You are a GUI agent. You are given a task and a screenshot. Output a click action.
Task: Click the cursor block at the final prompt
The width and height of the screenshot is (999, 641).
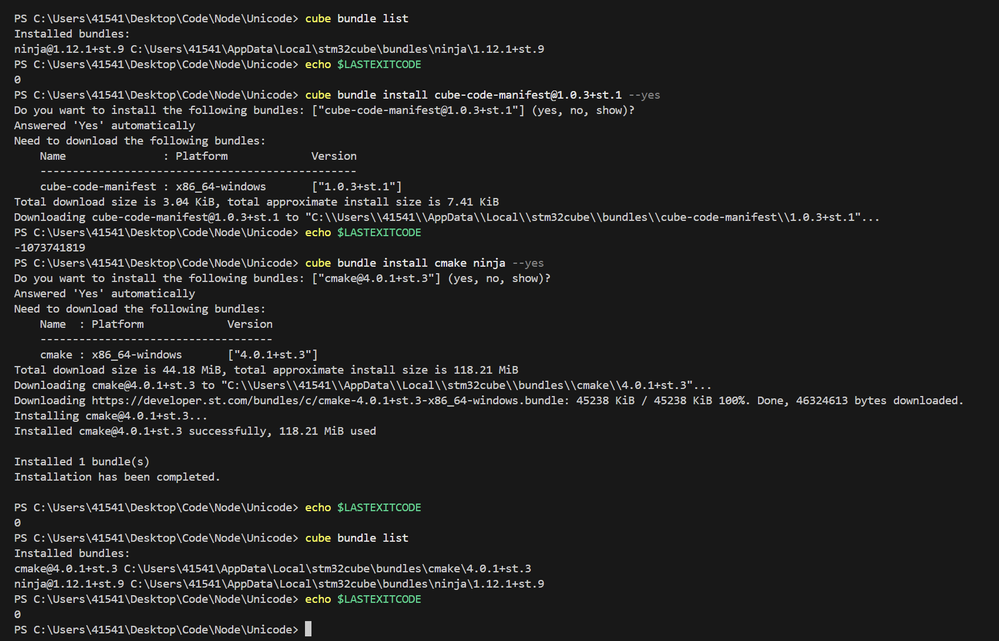click(x=308, y=630)
